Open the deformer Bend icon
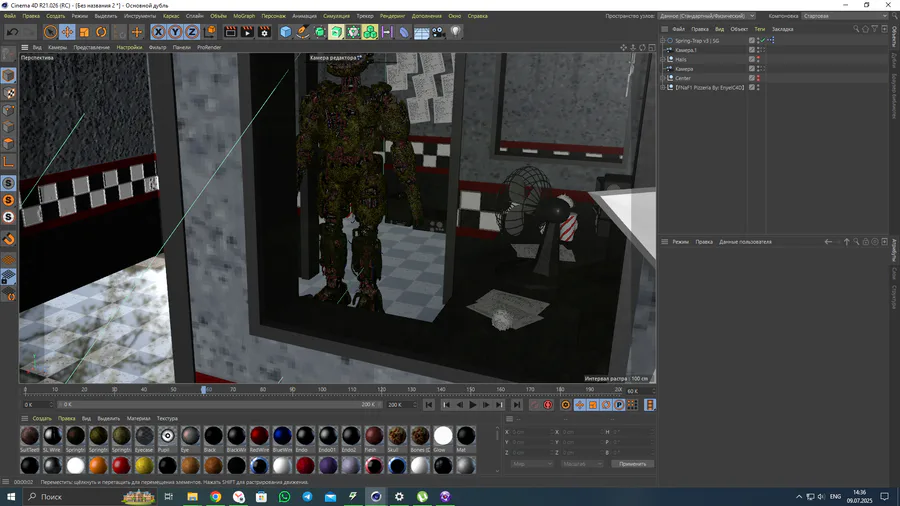900x506 pixels. coord(404,32)
